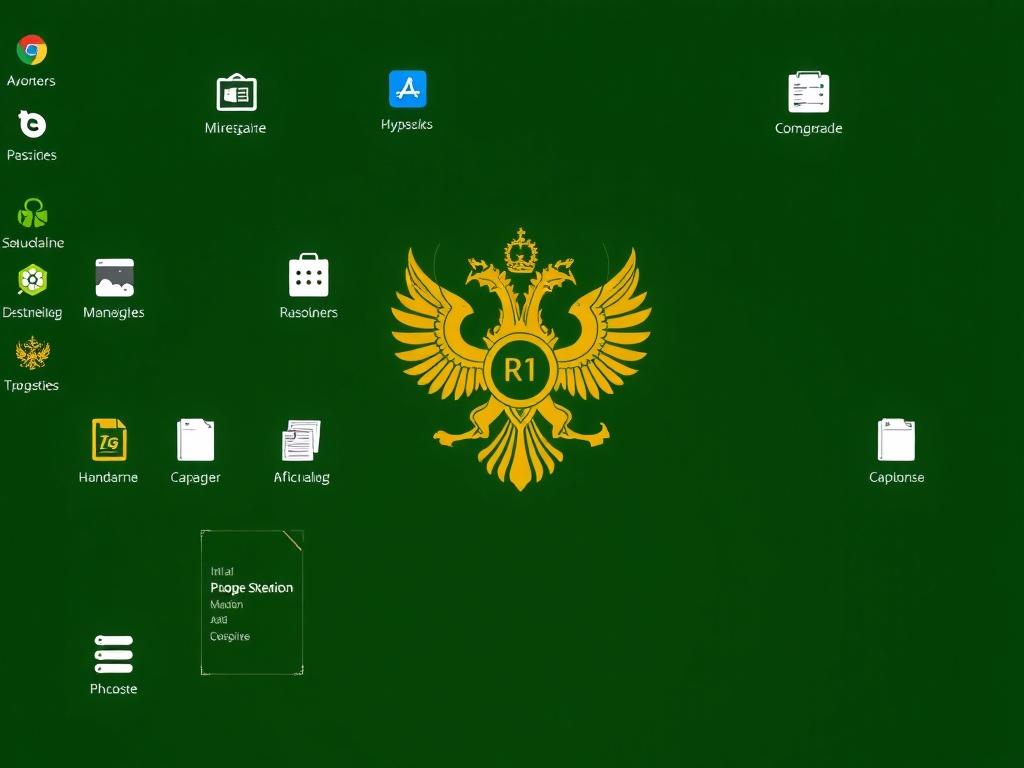The height and width of the screenshot is (768, 1024).
Task: Open the Capager document icon
Action: tap(196, 440)
